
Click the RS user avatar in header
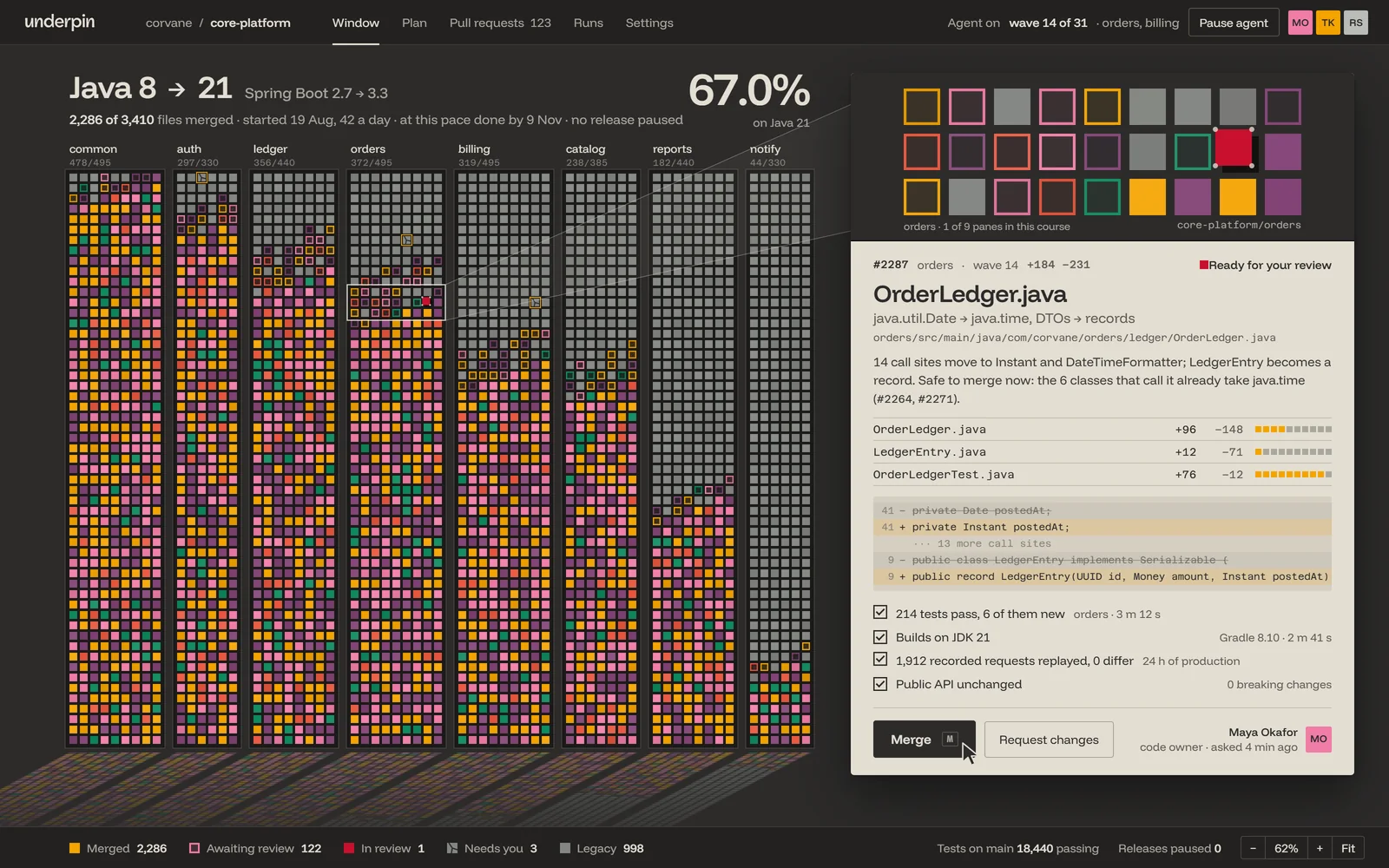pyautogui.click(x=1355, y=23)
